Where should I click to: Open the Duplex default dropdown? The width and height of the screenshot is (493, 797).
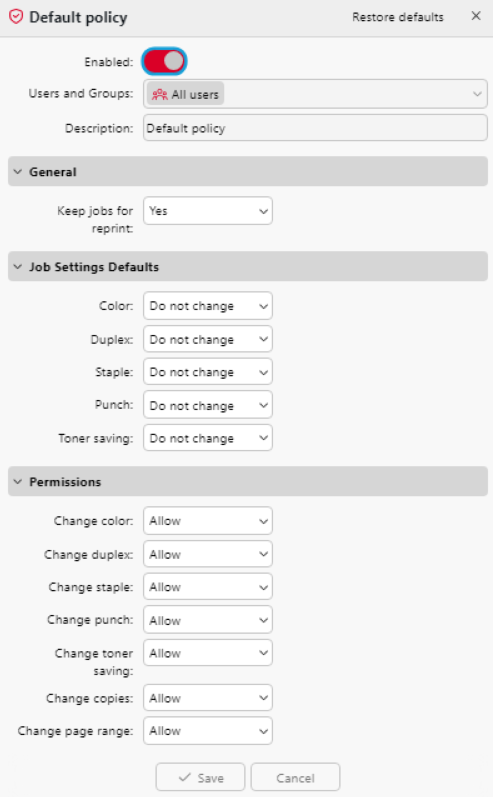pos(208,339)
